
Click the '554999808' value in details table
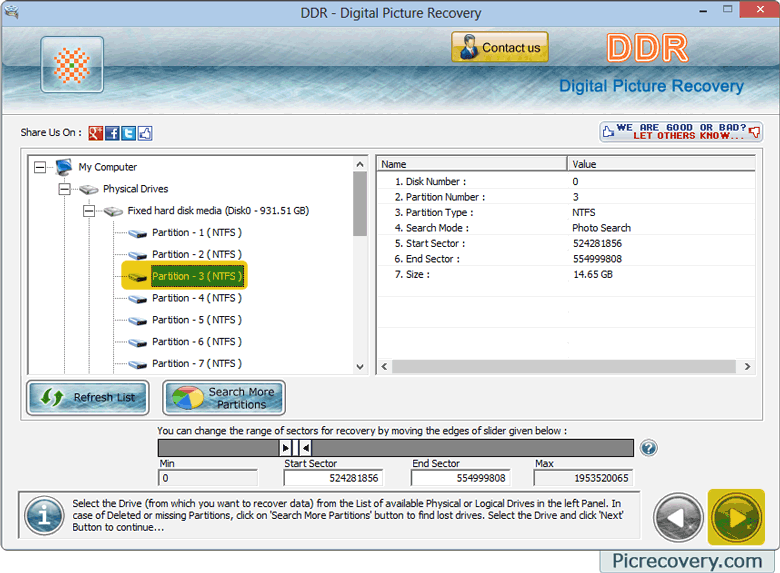(x=597, y=259)
